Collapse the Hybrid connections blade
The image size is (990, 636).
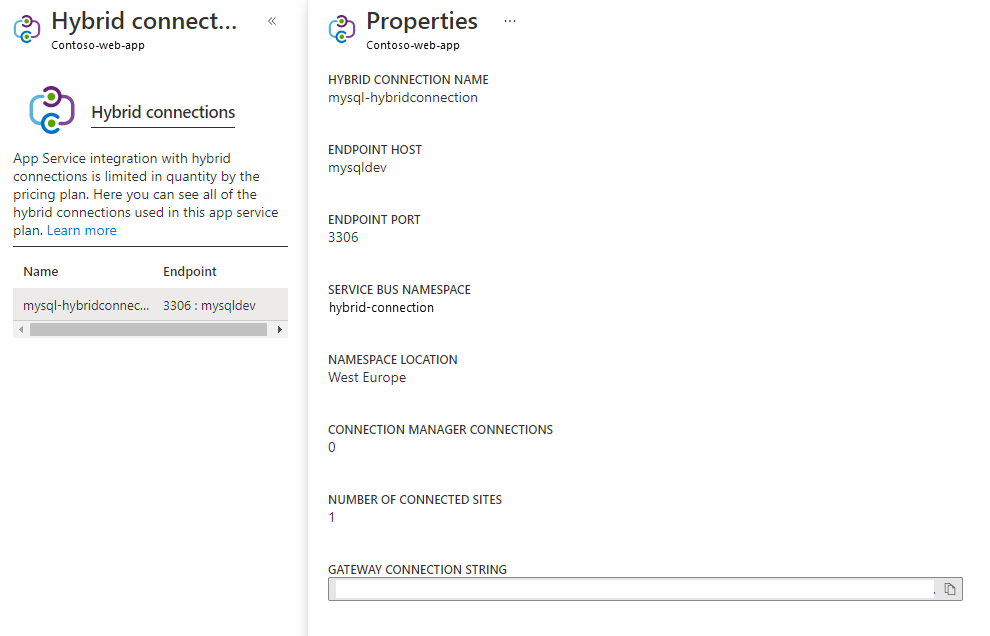(x=272, y=21)
